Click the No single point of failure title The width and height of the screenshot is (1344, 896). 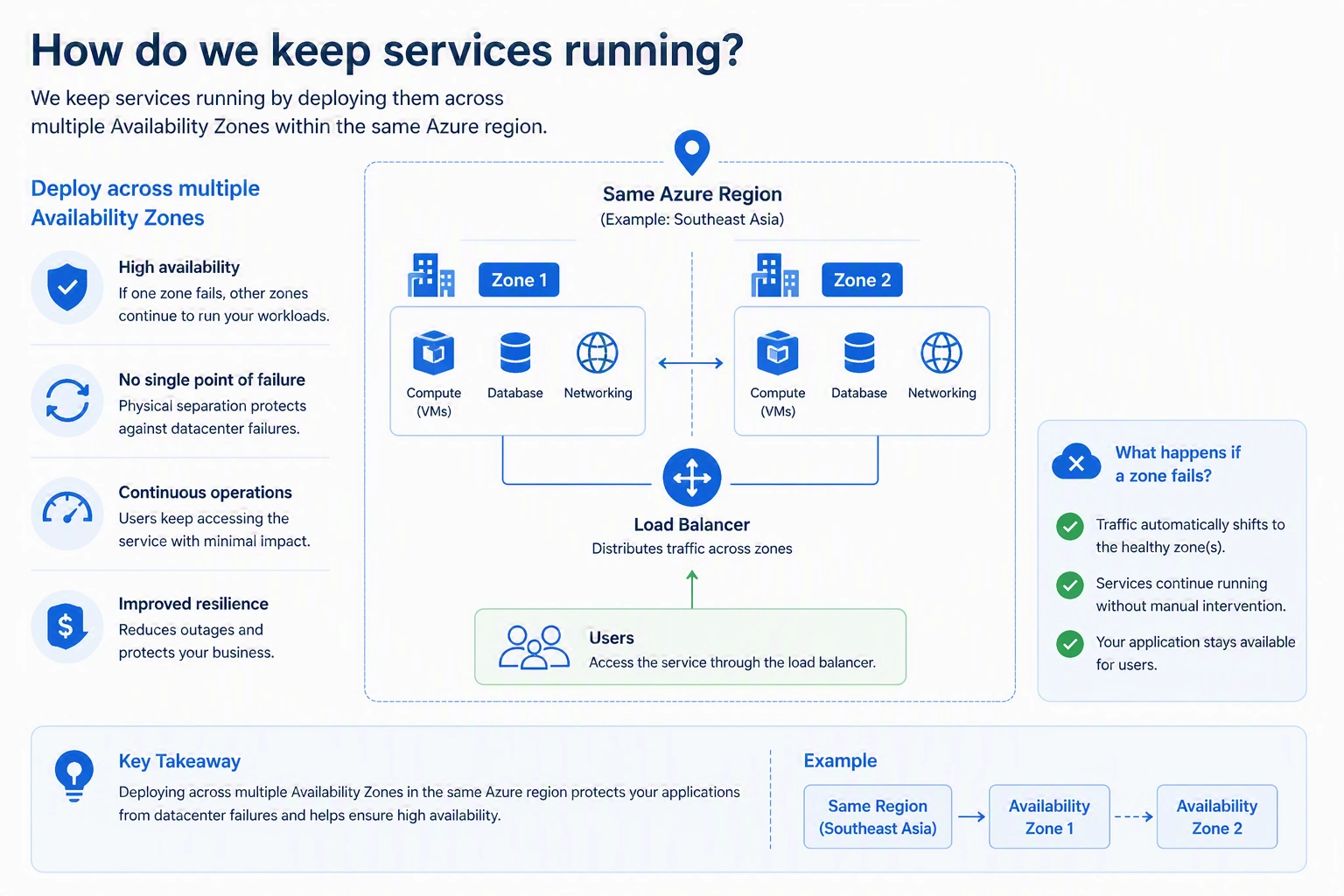(x=212, y=380)
